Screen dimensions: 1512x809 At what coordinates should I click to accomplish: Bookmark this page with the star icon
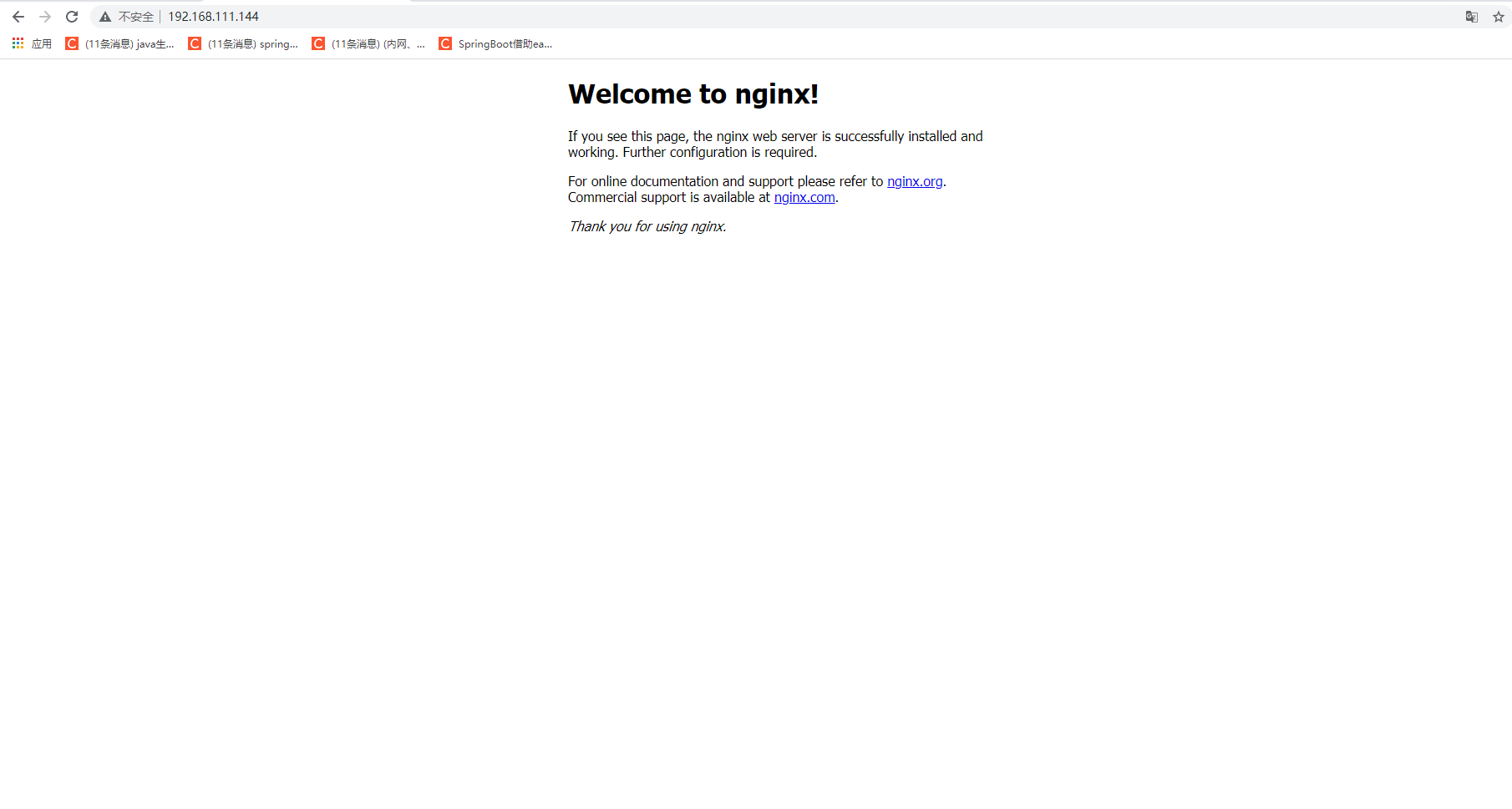1499,17
